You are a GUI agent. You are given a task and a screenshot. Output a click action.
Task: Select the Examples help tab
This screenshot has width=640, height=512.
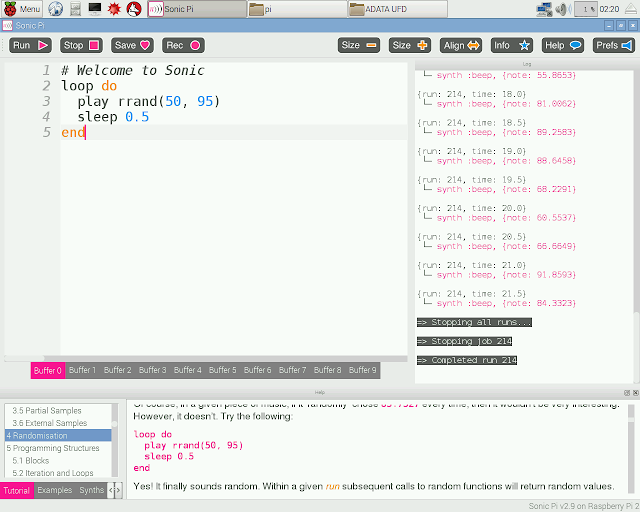55,490
